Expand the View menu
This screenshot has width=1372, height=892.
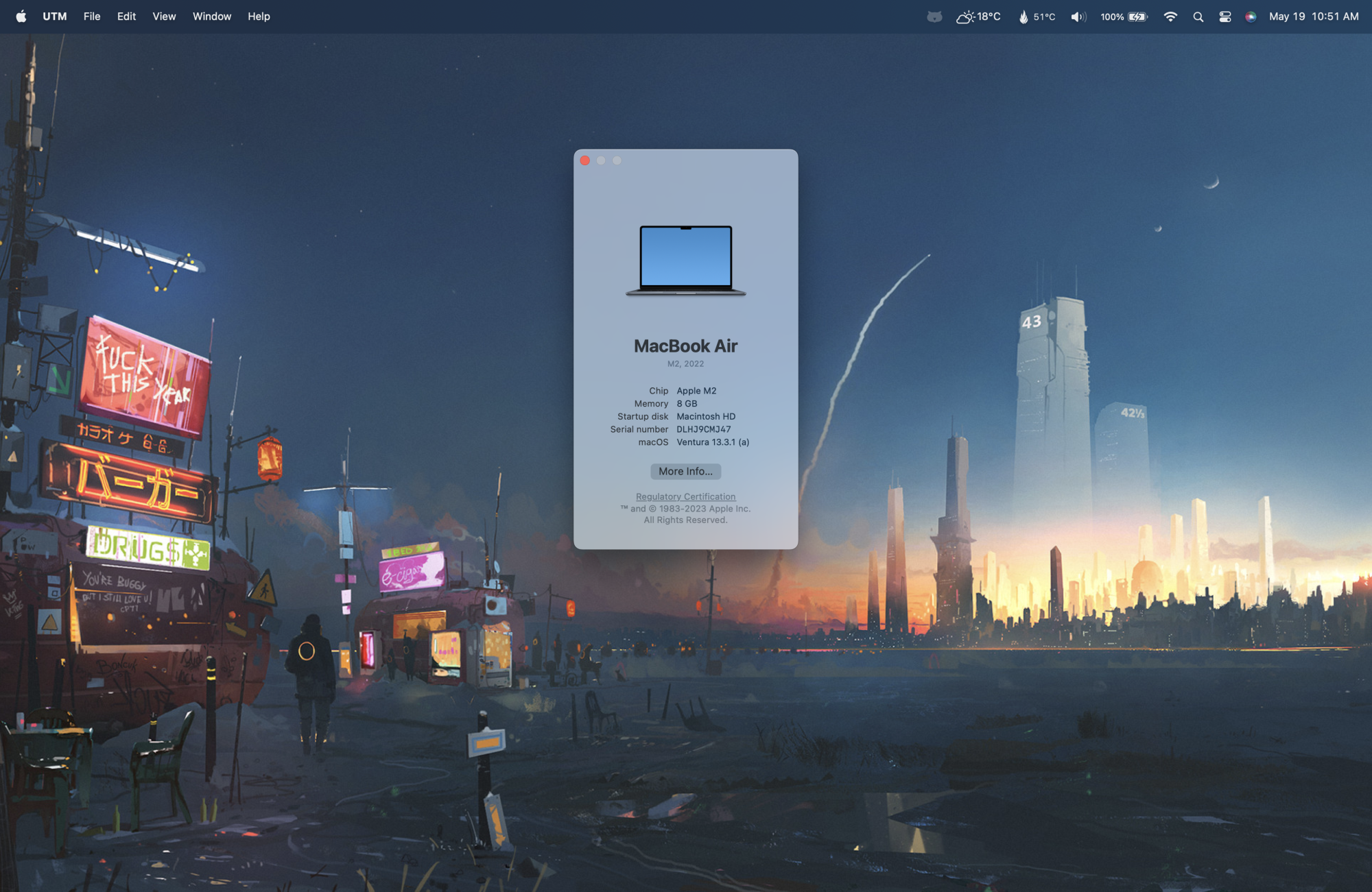point(164,16)
